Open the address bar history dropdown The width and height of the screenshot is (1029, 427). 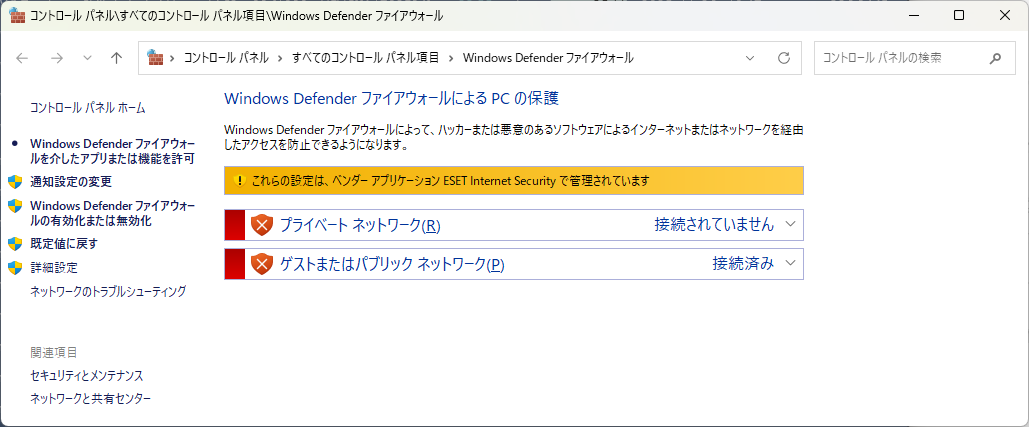coord(751,58)
